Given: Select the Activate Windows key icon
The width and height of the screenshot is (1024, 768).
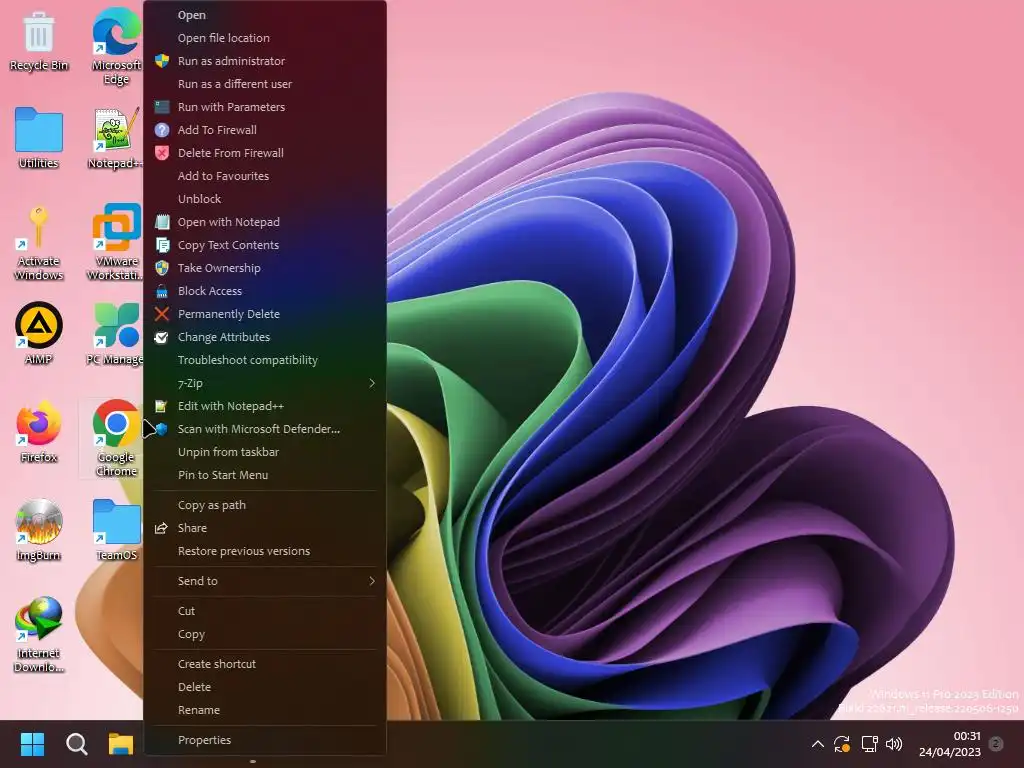Looking at the screenshot, I should coord(39,242).
